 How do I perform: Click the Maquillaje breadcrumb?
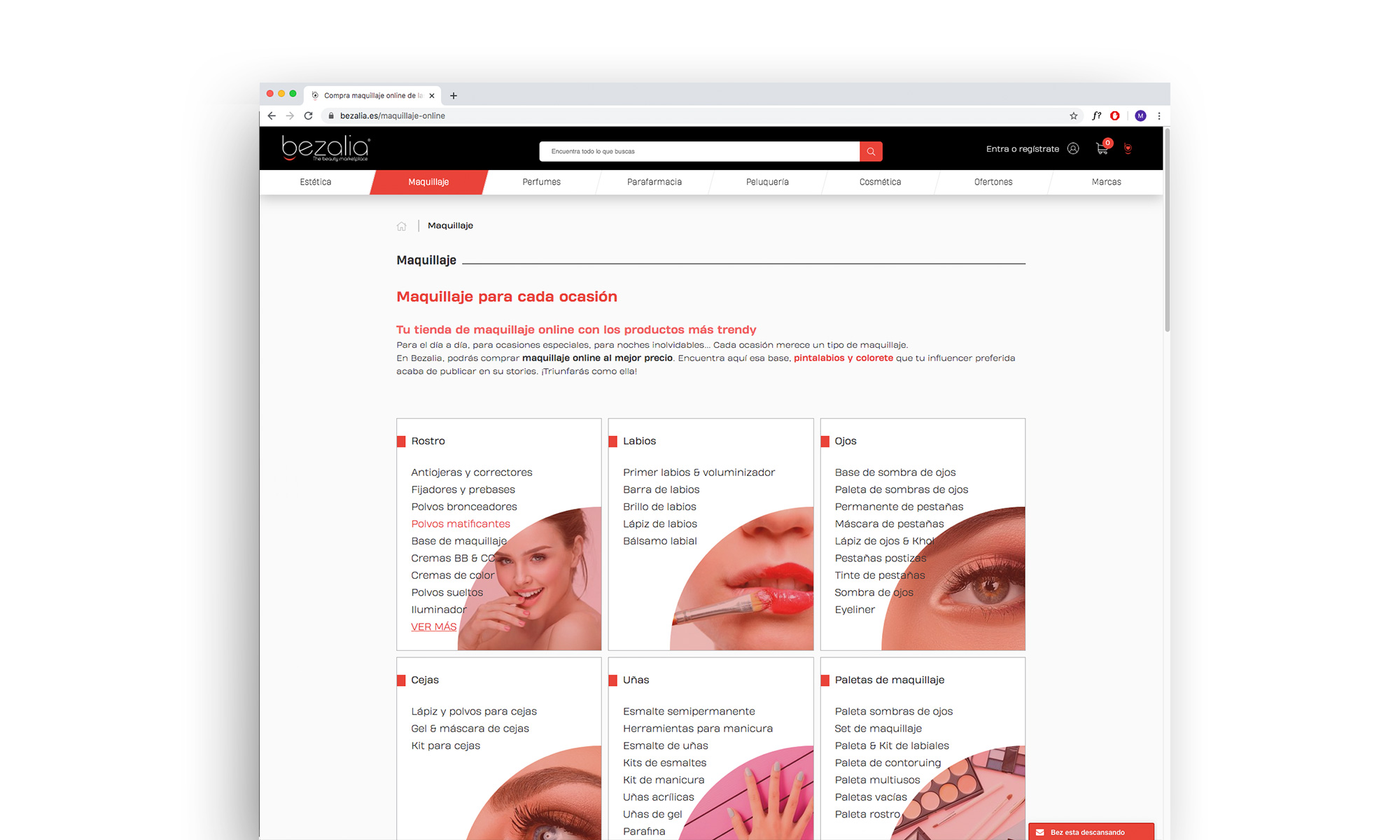[450, 225]
